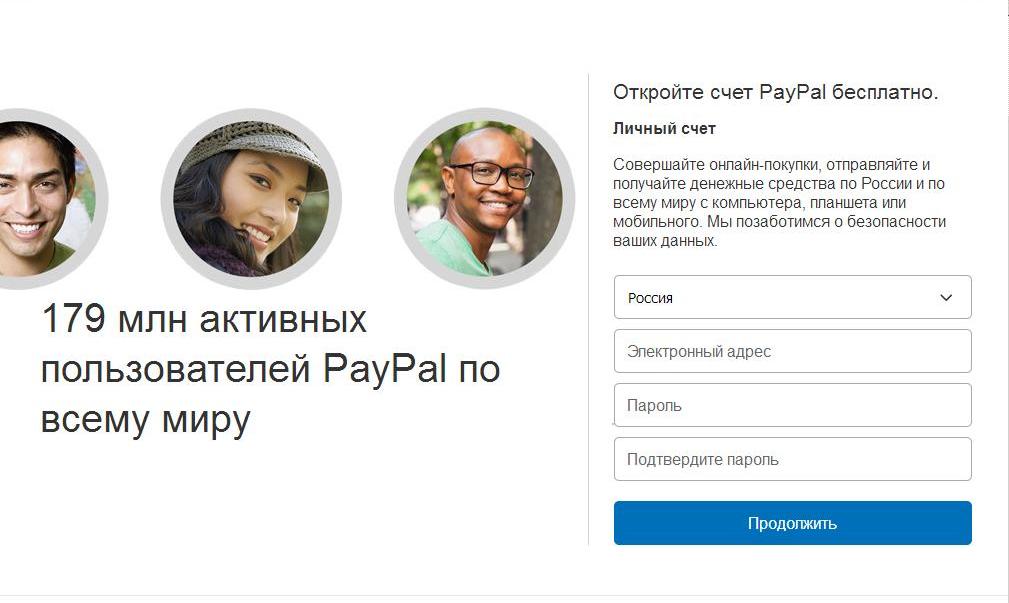
Task: Click the пользователей PayPal по headline line
Action: tap(270, 370)
